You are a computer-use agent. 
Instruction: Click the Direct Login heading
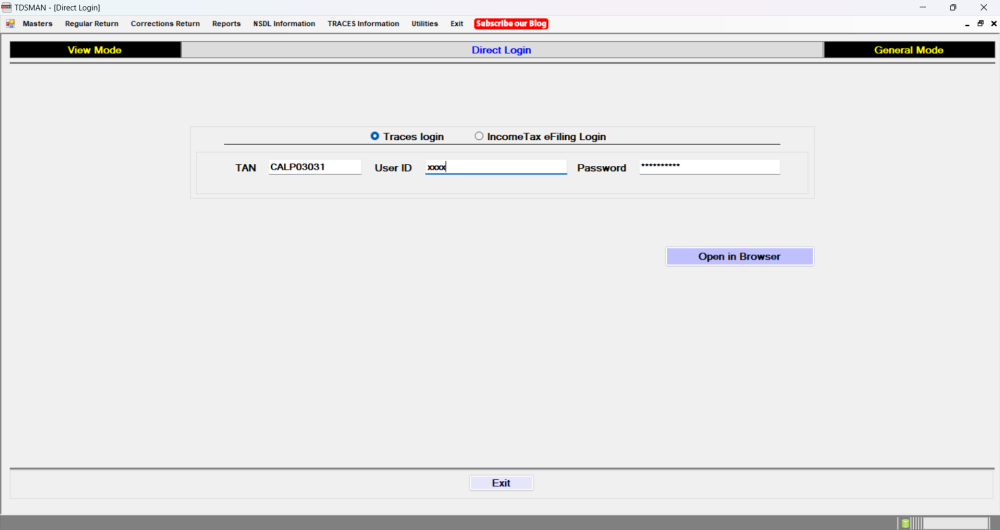(501, 50)
